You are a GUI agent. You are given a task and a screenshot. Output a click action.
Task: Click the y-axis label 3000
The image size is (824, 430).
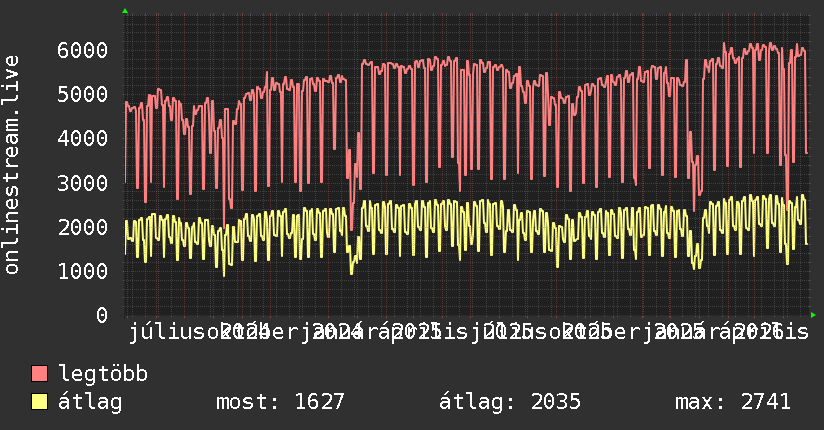[83, 183]
